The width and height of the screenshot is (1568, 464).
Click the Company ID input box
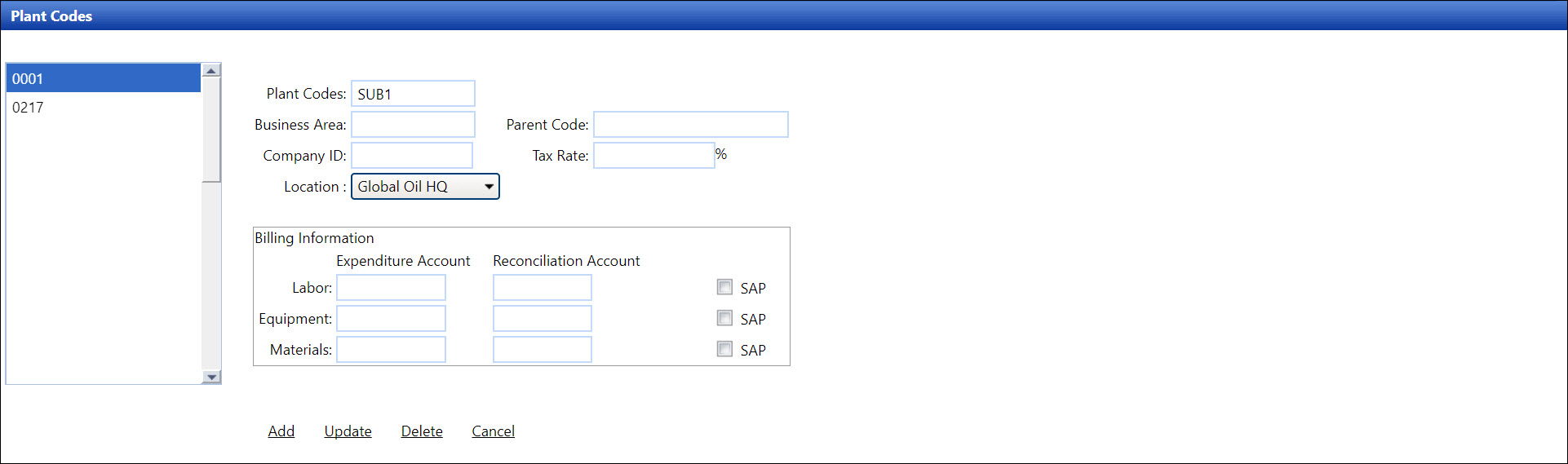[x=412, y=156]
